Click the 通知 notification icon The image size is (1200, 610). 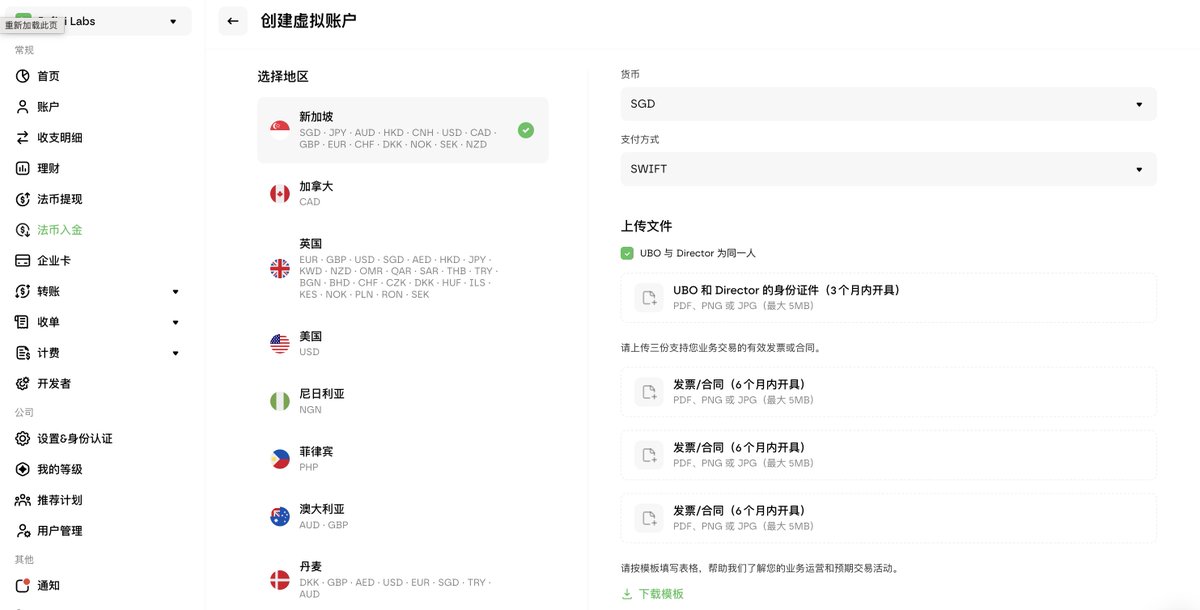pos(23,585)
